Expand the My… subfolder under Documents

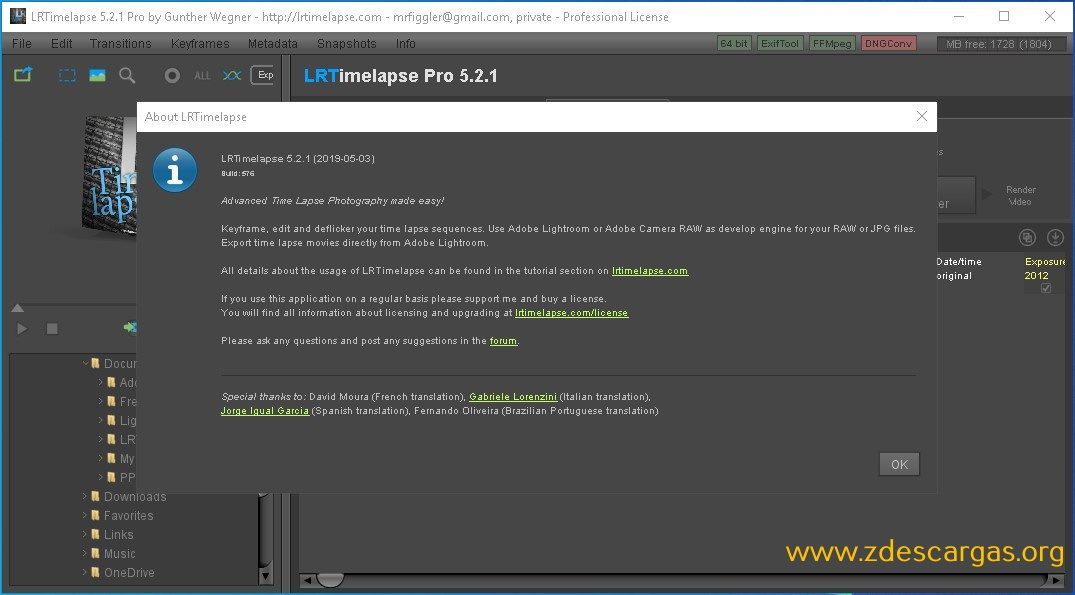pos(101,458)
